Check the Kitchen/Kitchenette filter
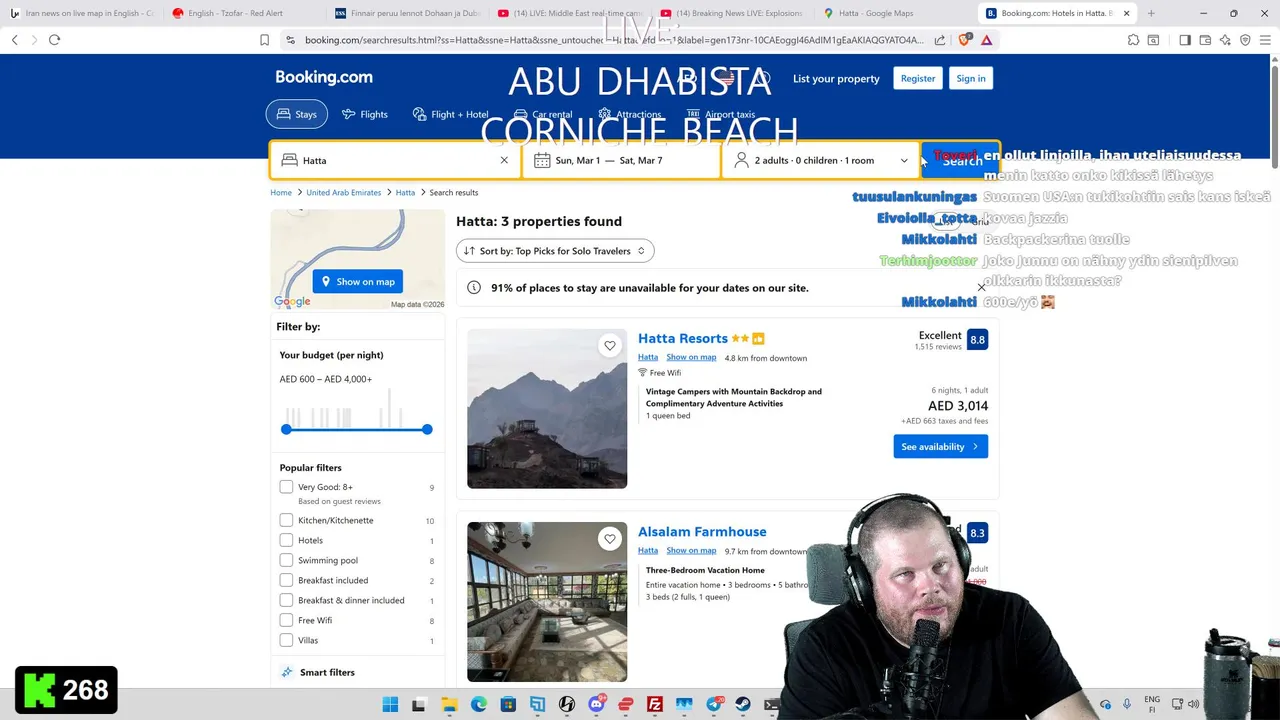The height and width of the screenshot is (720, 1280). pos(286,520)
